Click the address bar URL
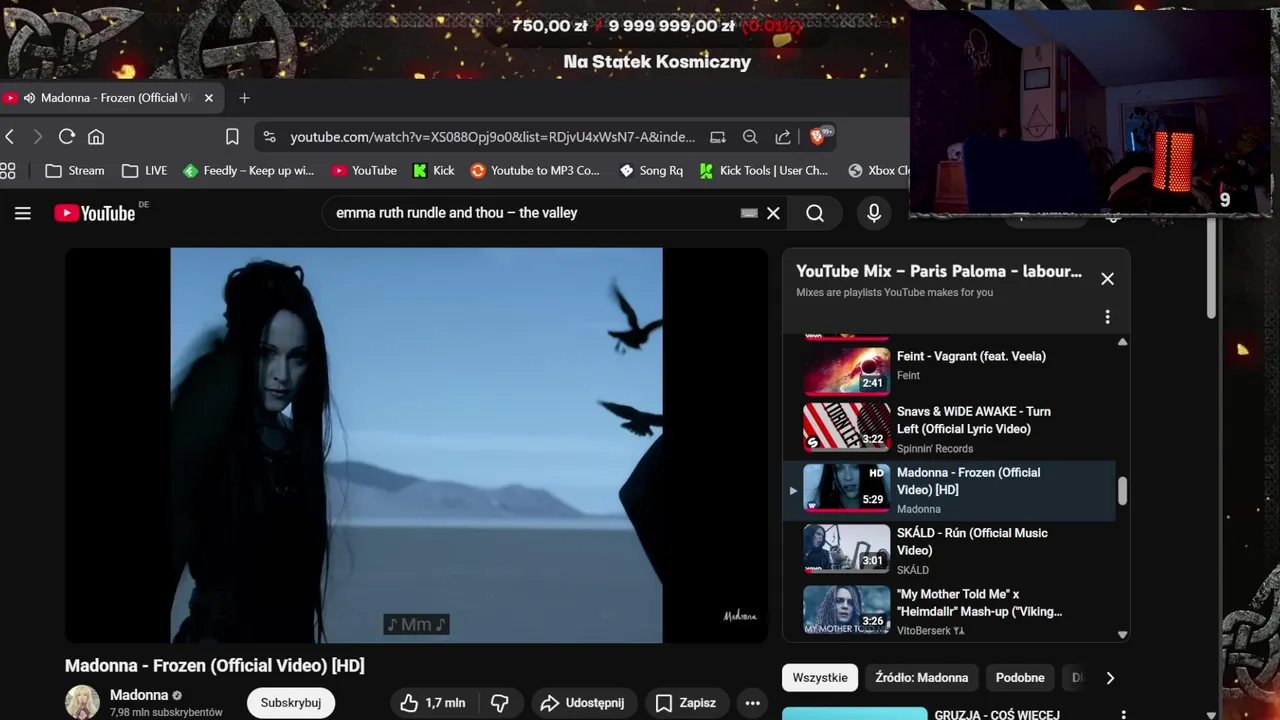This screenshot has height=720, width=1280. 492,137
